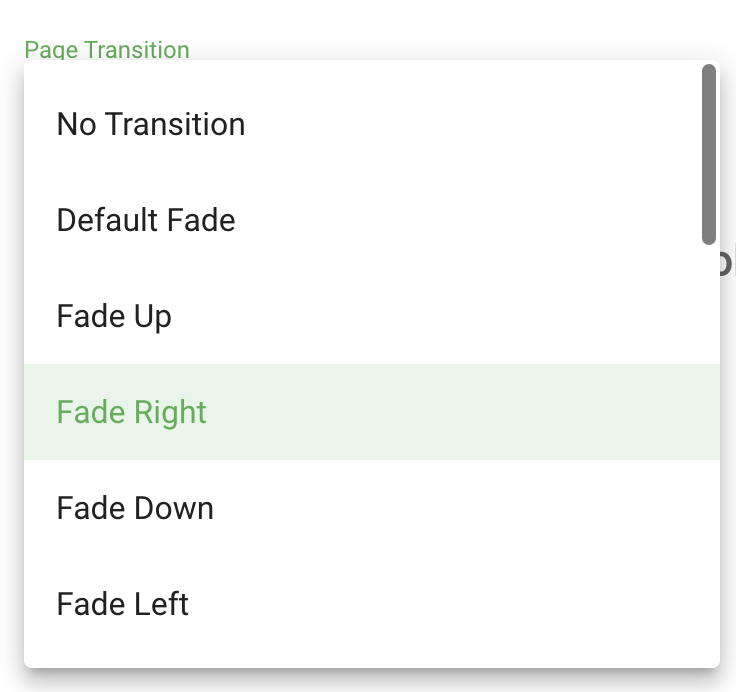Viewport: 736px width, 692px height.
Task: Click the dropdown list's gray scrollbar thumb
Action: 709,154
